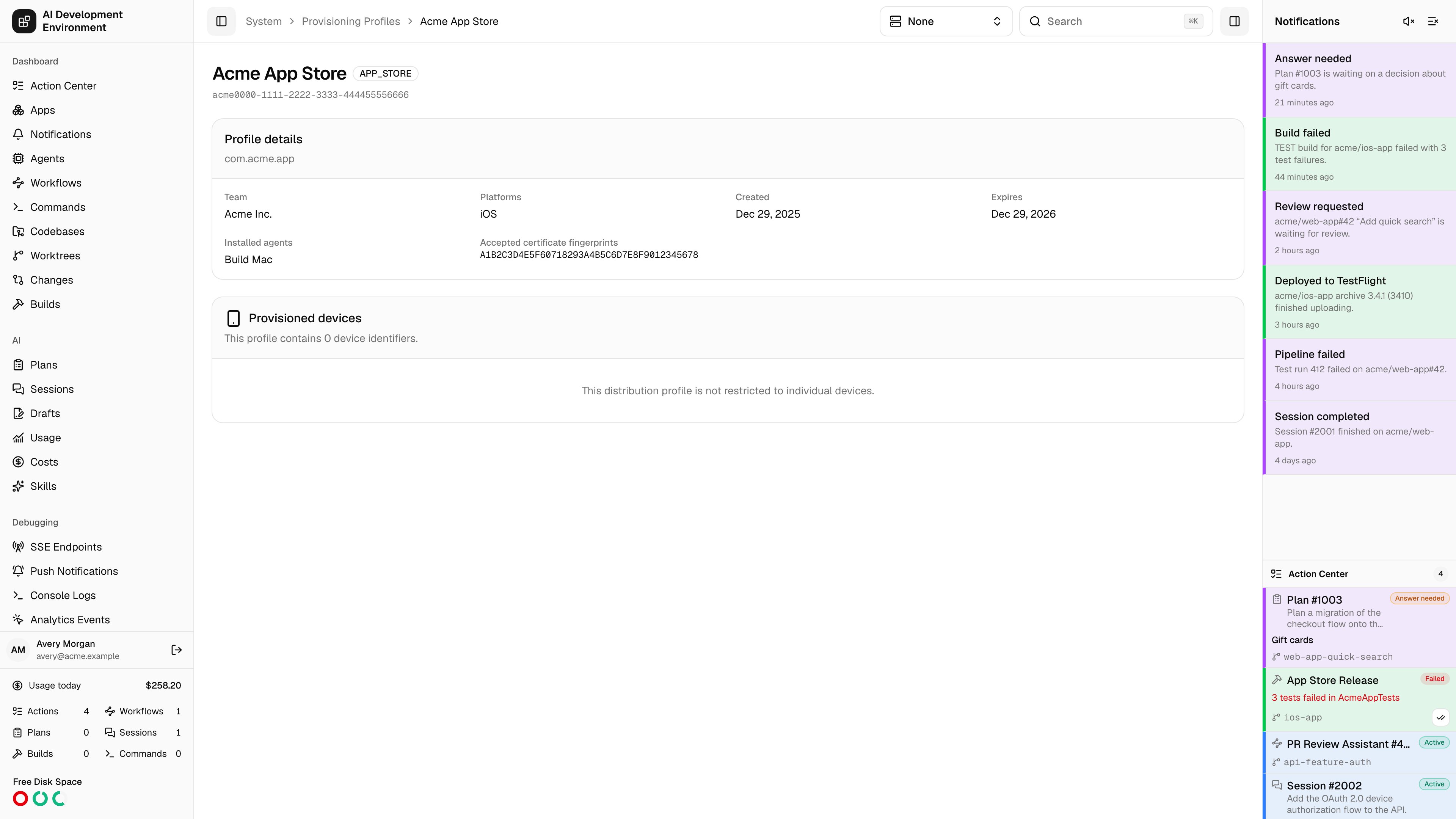Open Plans in AI section
Screen dimensions: 1456x819
coord(97,365)
